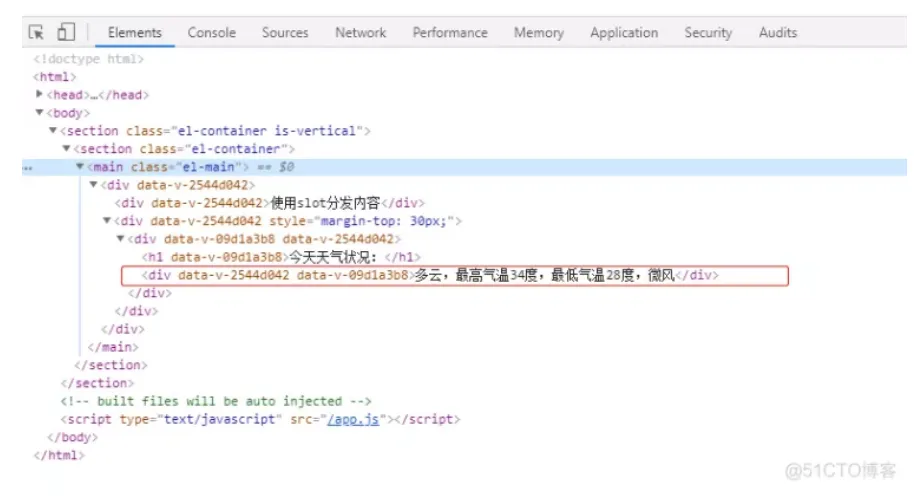Collapse the body element arrow
The height and width of the screenshot is (496, 917).
click(39, 112)
